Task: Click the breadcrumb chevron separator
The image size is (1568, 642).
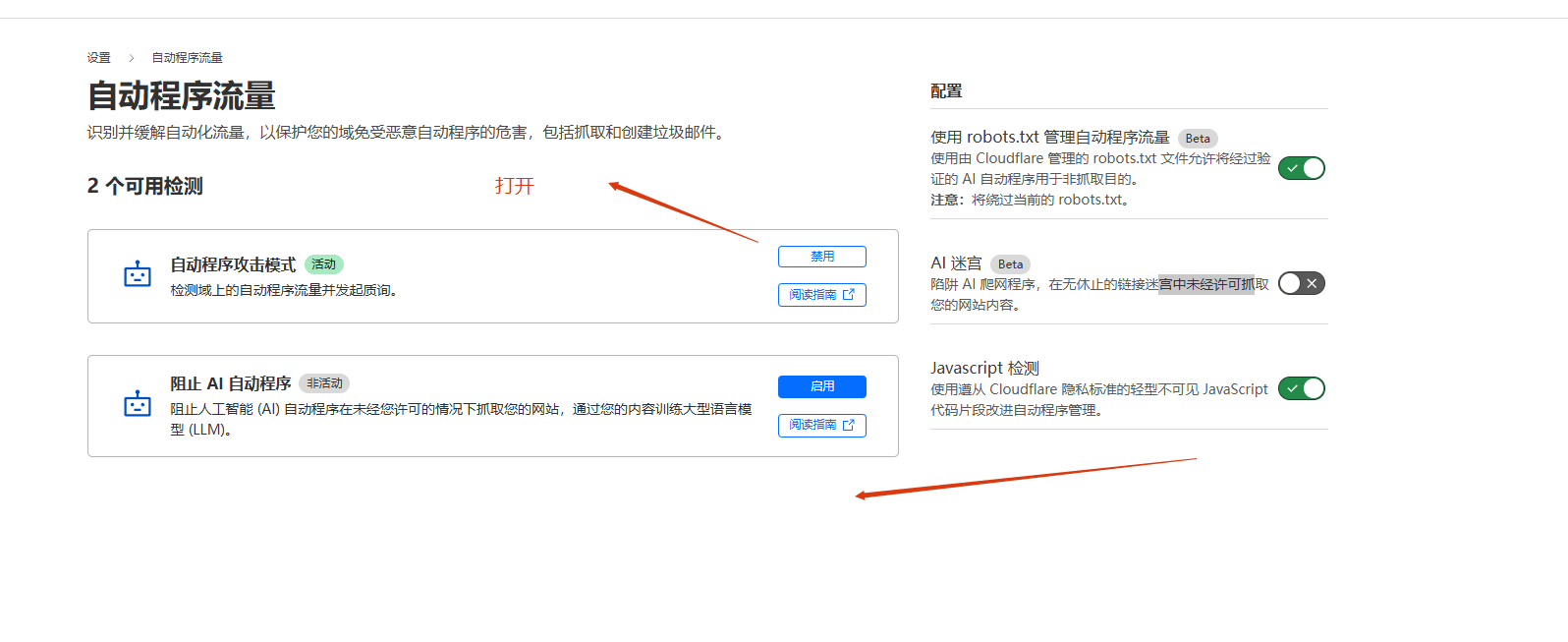Action: click(131, 58)
